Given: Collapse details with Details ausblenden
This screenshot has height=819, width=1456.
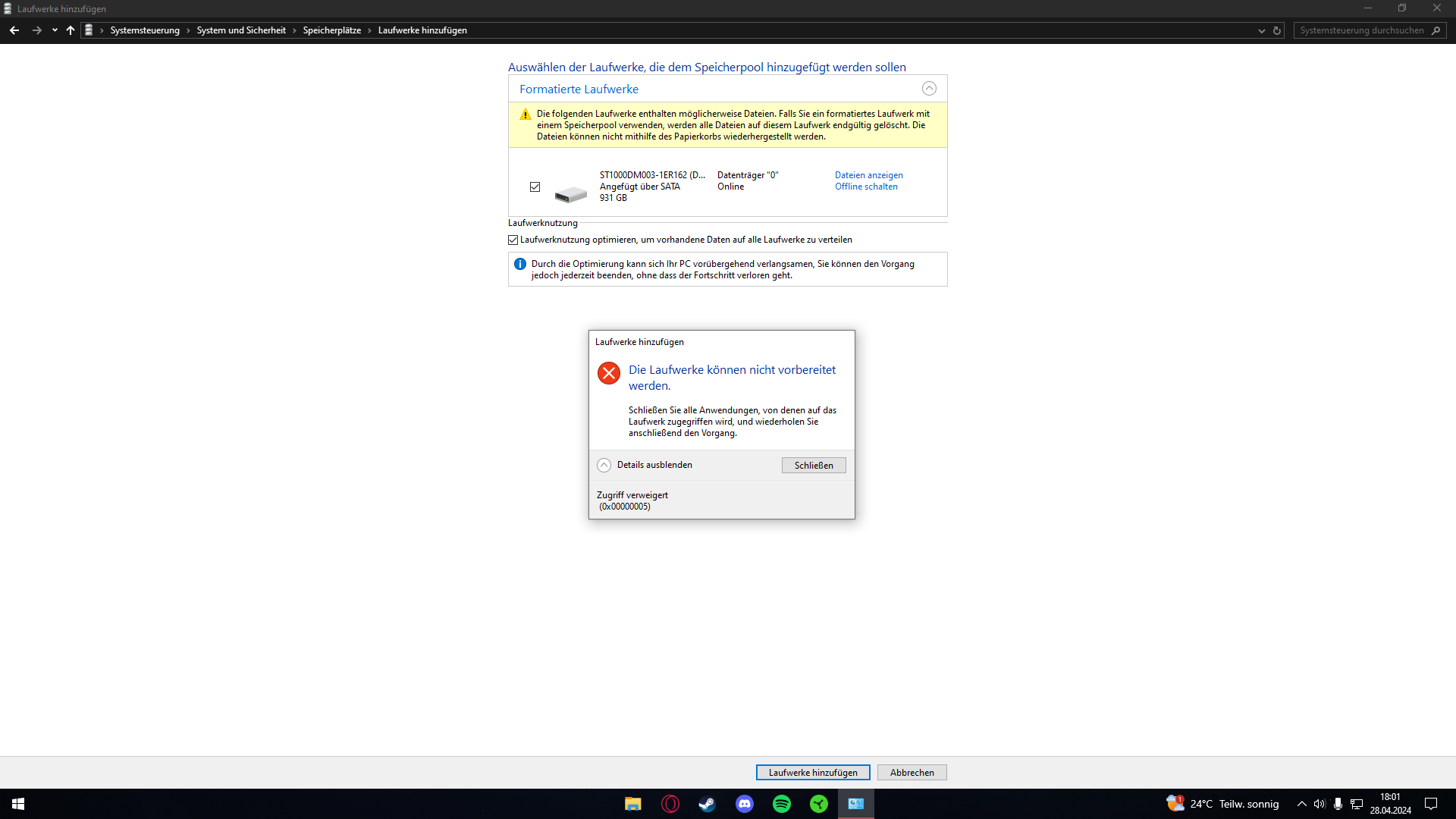Looking at the screenshot, I should (x=604, y=465).
